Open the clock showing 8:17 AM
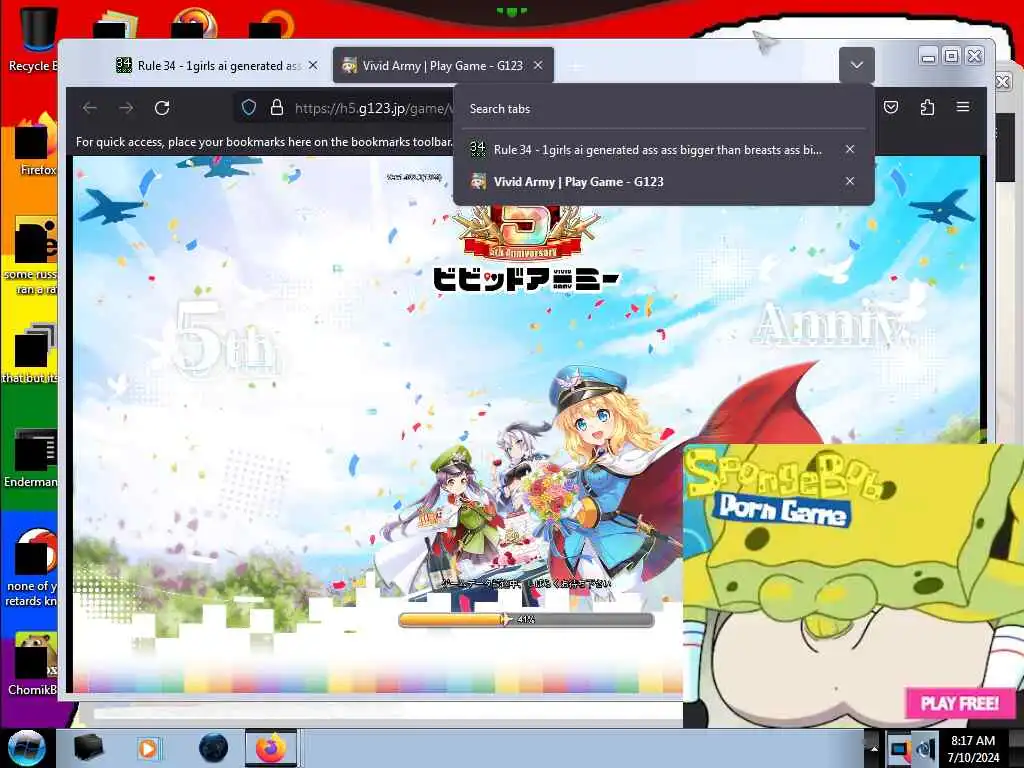Image resolution: width=1024 pixels, height=768 pixels. pos(973,748)
